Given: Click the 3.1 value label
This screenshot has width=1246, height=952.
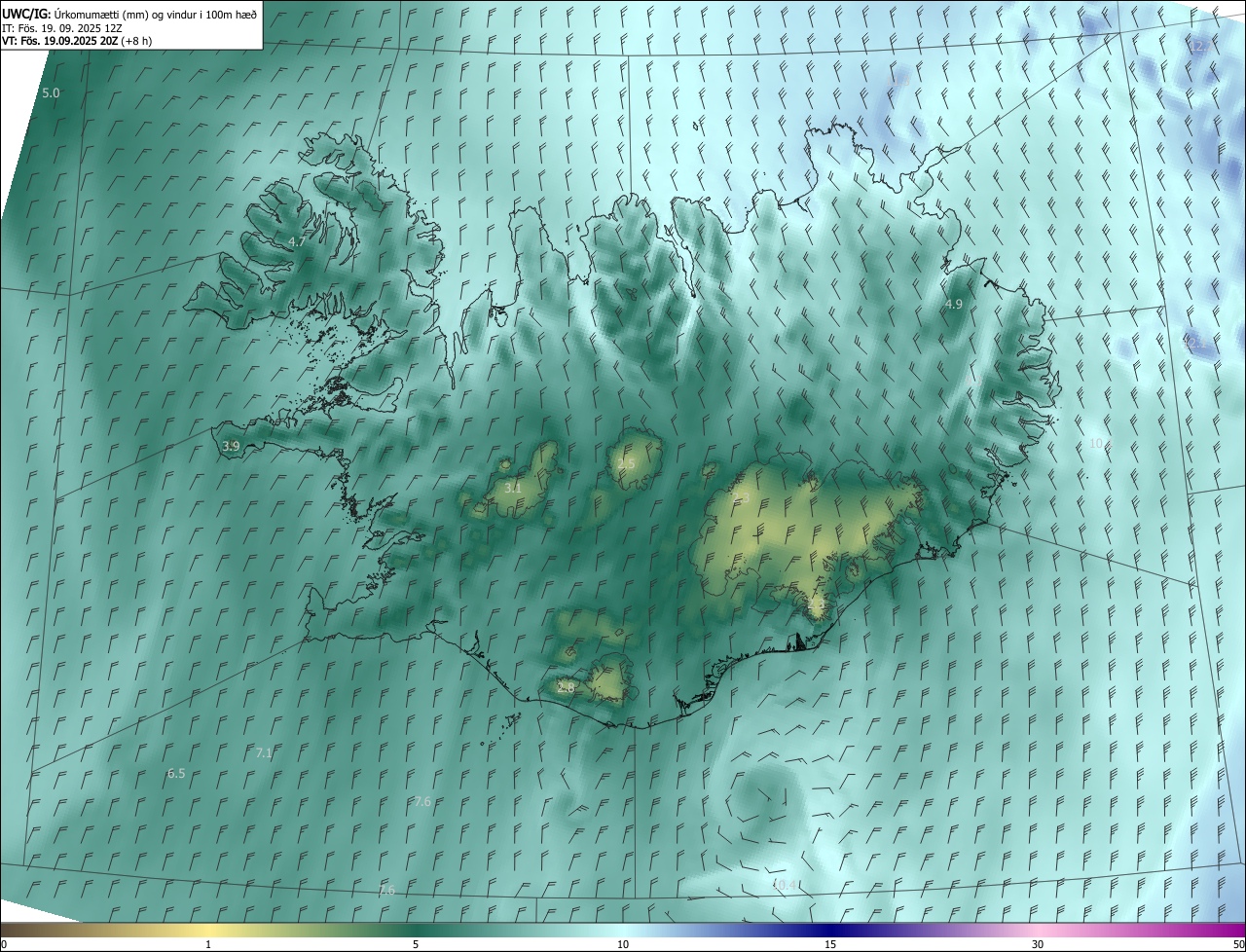Looking at the screenshot, I should coord(513,488).
